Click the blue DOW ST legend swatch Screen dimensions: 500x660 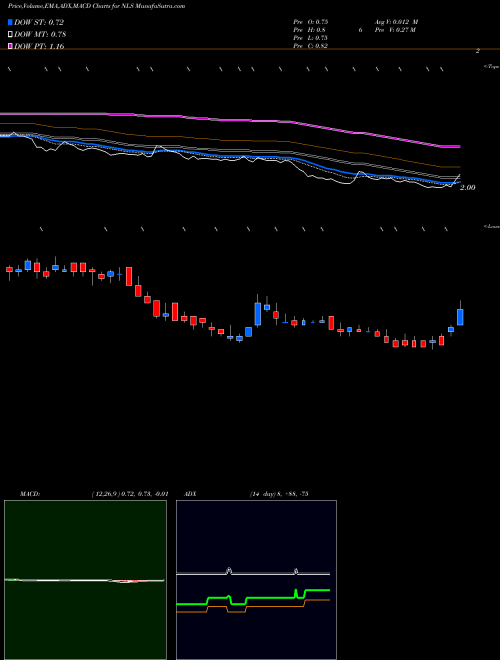11,22
